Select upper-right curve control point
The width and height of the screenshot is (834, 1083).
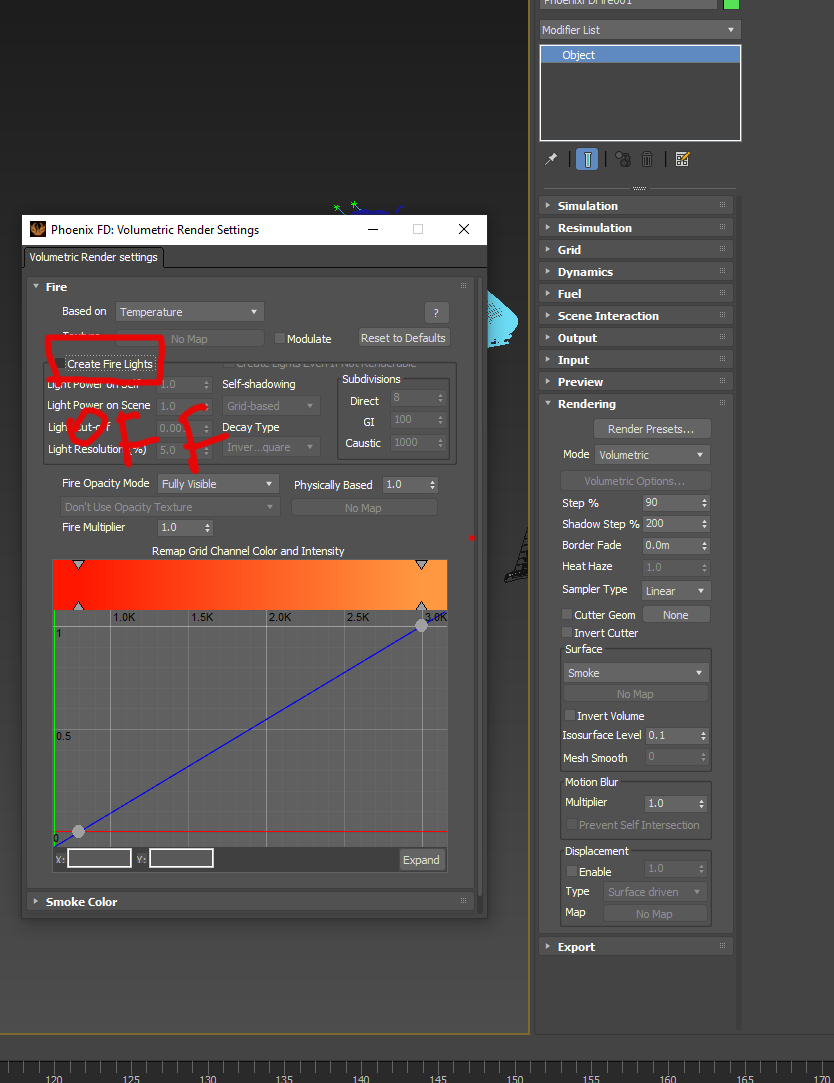tap(421, 626)
